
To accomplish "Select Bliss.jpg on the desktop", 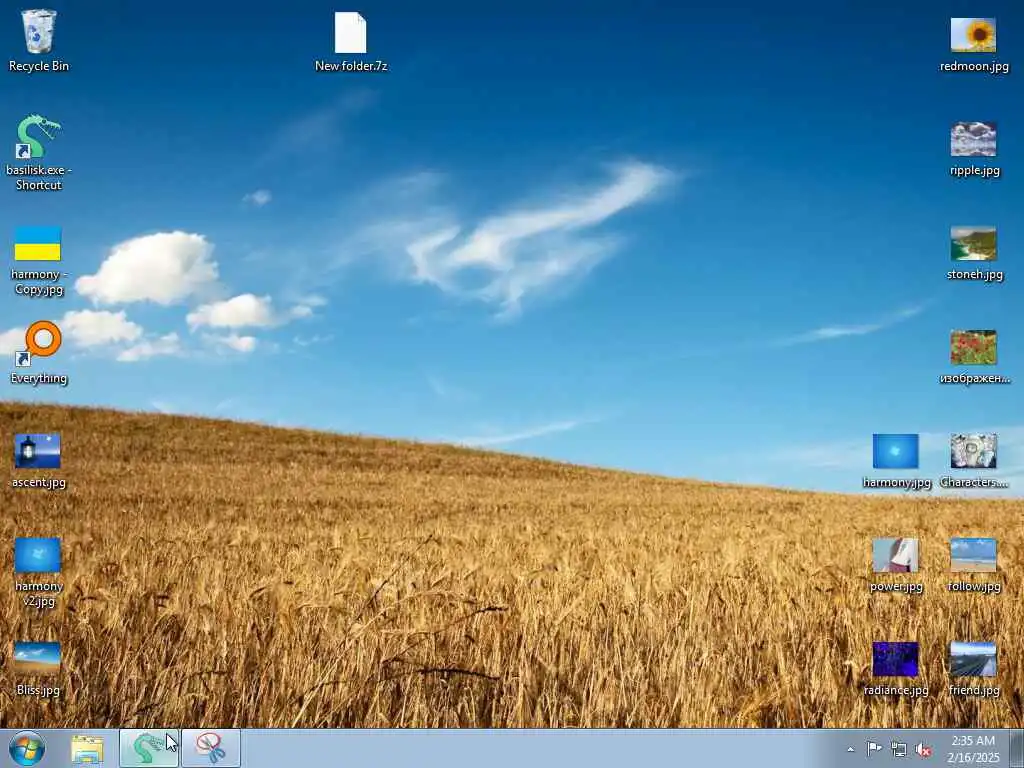I will 39,668.
